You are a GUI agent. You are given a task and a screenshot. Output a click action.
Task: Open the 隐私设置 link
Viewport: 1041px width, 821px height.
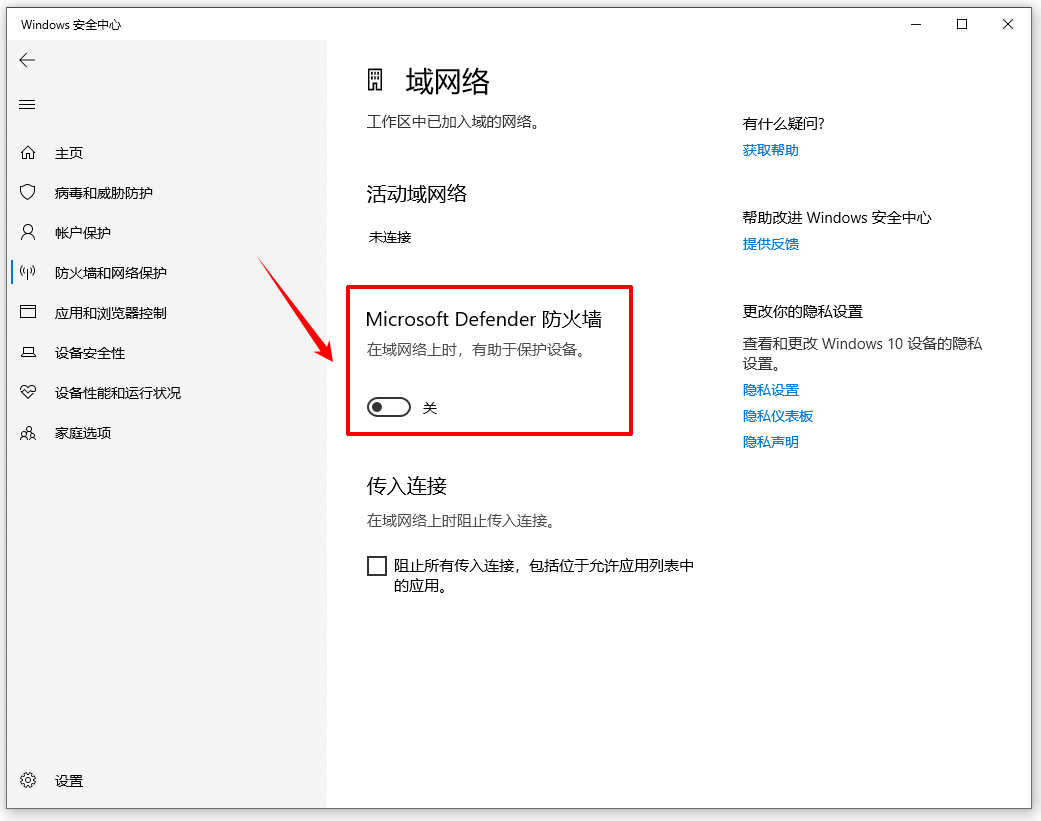click(770, 390)
